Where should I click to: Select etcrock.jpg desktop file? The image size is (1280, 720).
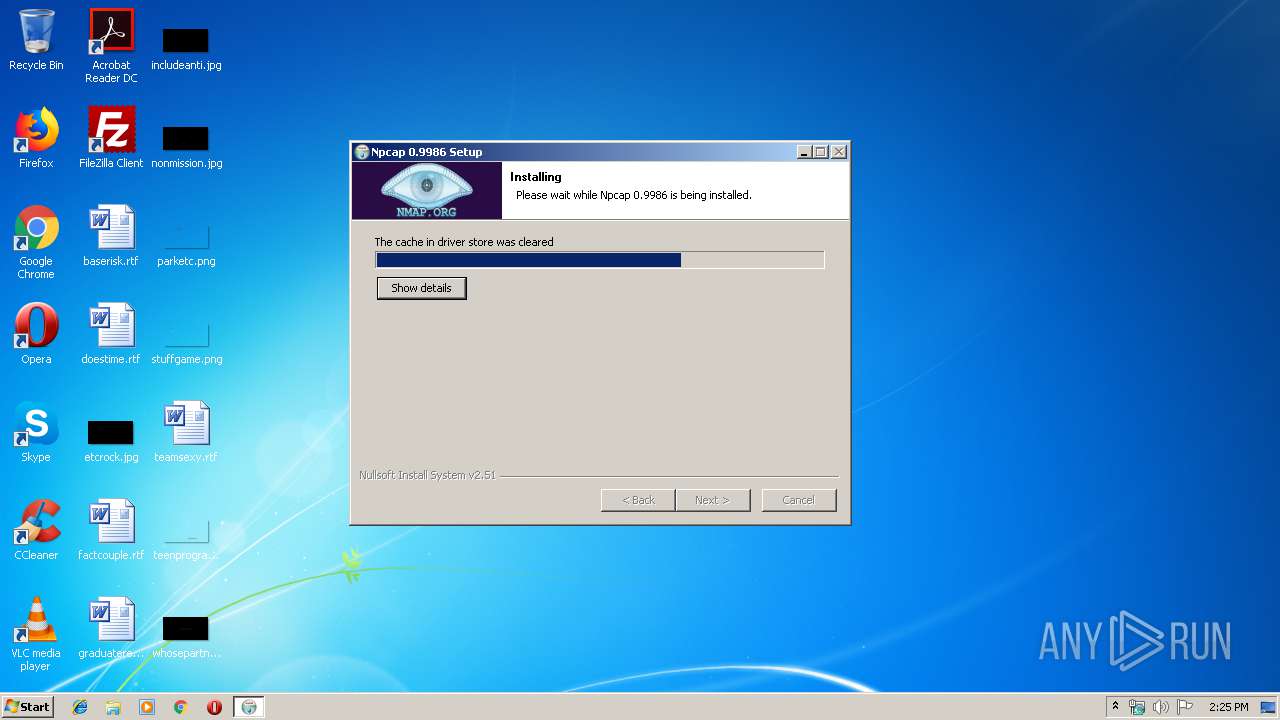click(111, 440)
